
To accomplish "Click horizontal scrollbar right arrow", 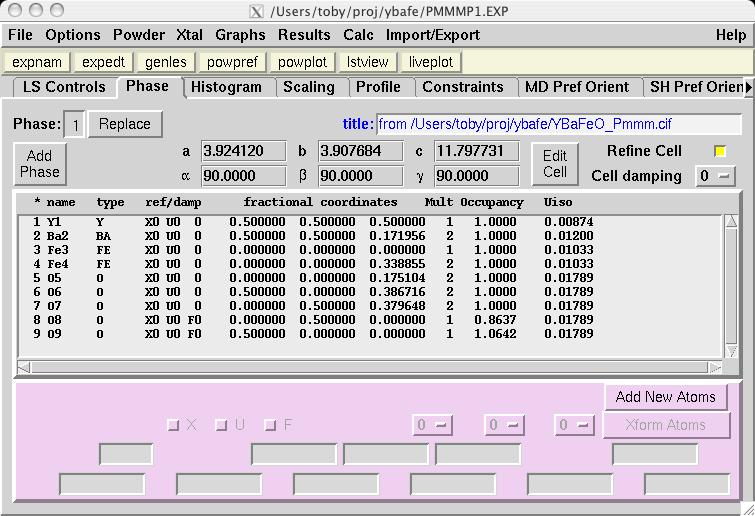I will (x=716, y=368).
